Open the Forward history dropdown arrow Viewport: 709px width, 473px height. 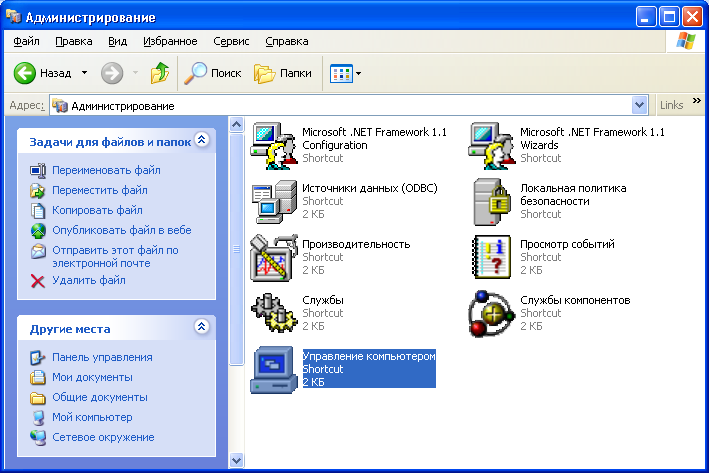pyautogui.click(x=135, y=73)
